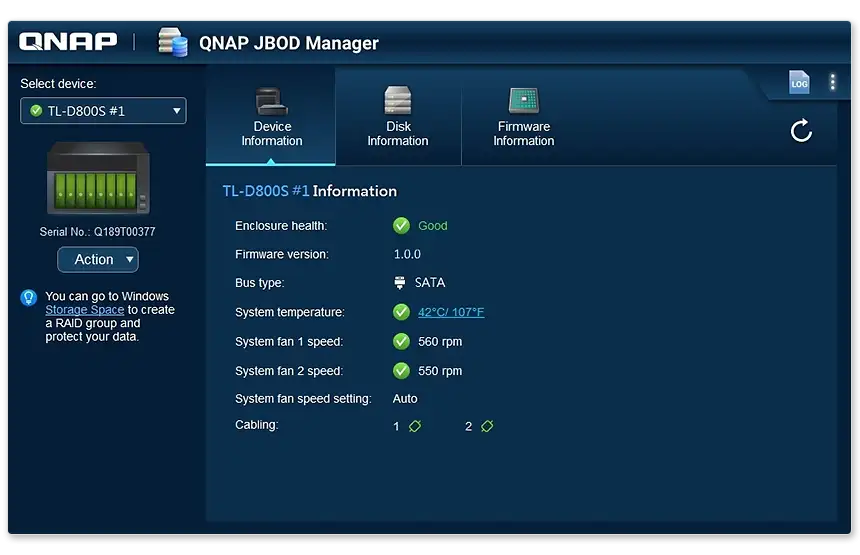The image size is (860, 555).
Task: Open the three-dot more options menu
Action: (832, 82)
